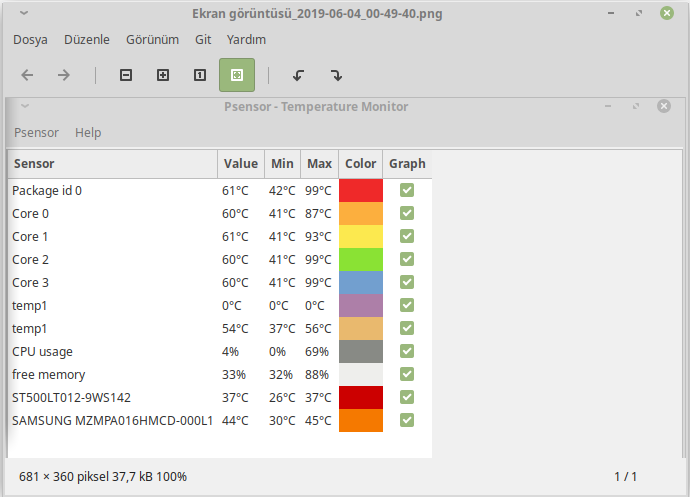Select the Core 1 sensor name
The width and height of the screenshot is (690, 497).
tap(30, 237)
